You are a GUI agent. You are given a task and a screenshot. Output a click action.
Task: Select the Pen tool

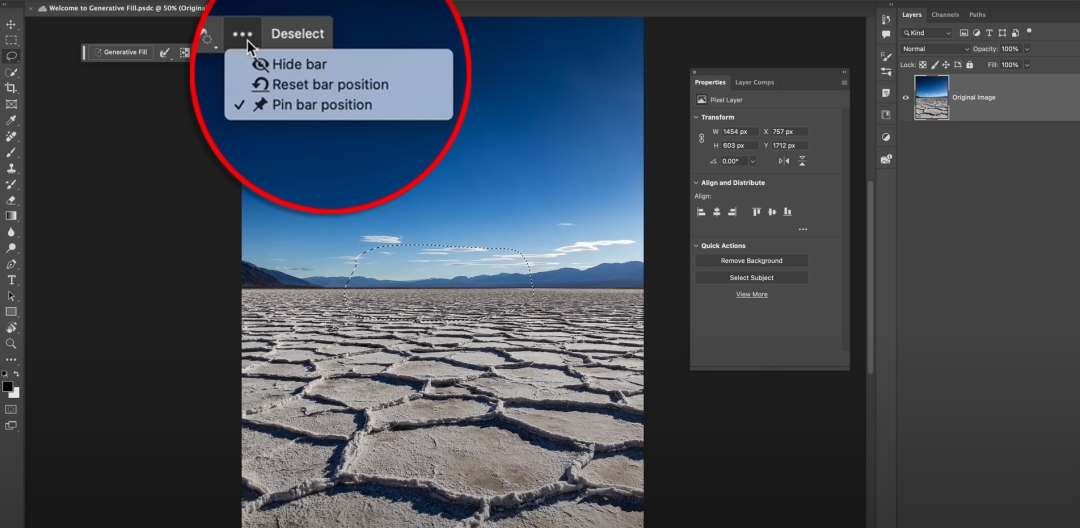pos(11,264)
